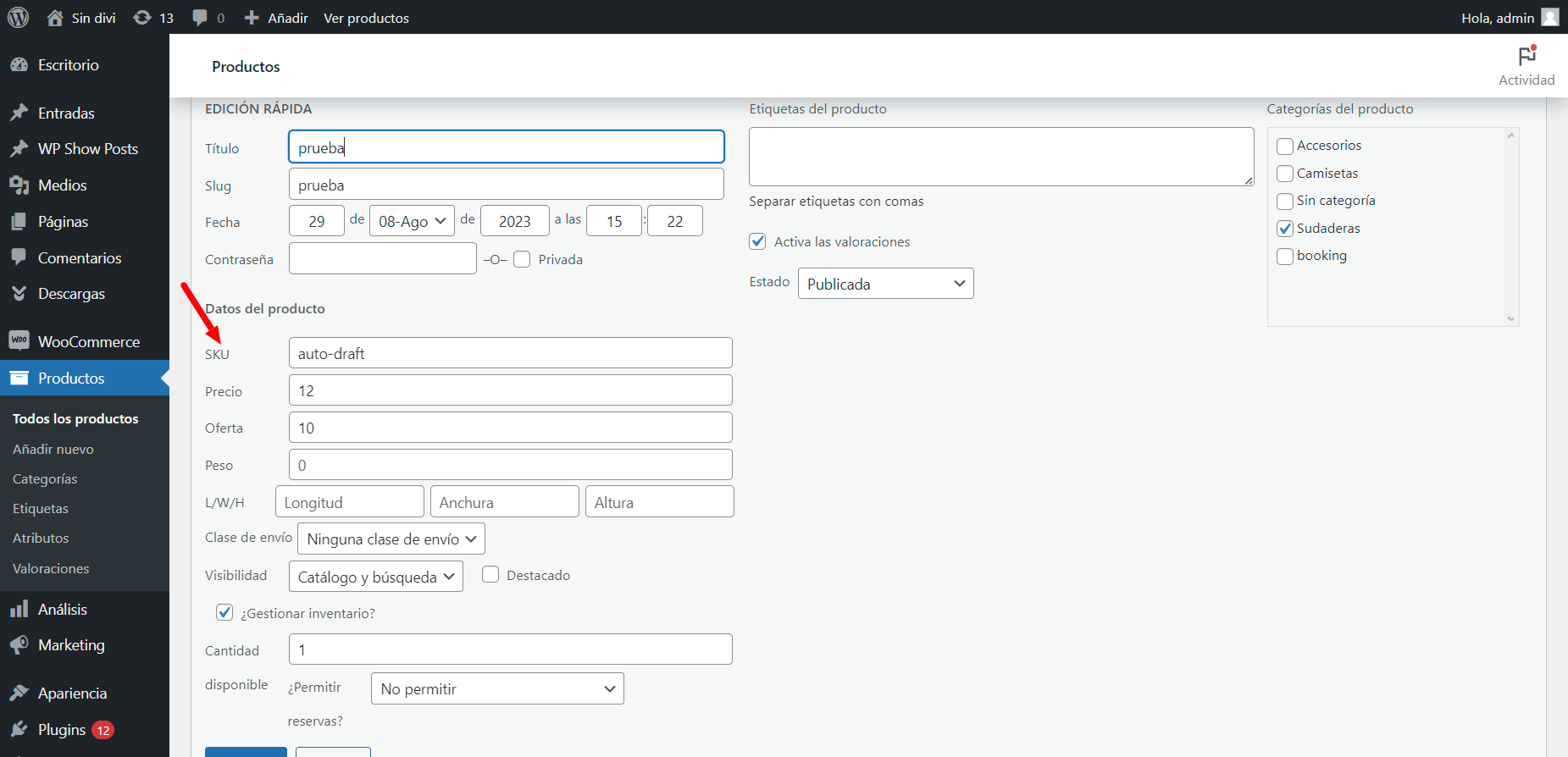This screenshot has width=1568, height=757.
Task: Click the home icon next to Sin divi
Action: tap(55, 18)
